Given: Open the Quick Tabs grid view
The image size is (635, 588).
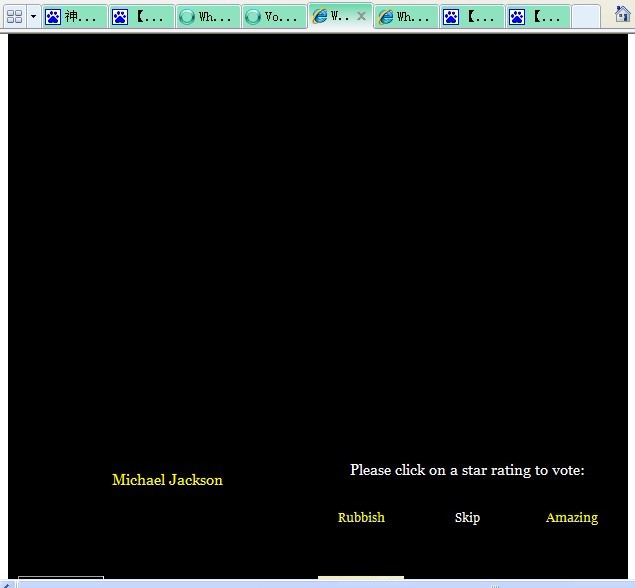Looking at the screenshot, I should [x=14, y=17].
